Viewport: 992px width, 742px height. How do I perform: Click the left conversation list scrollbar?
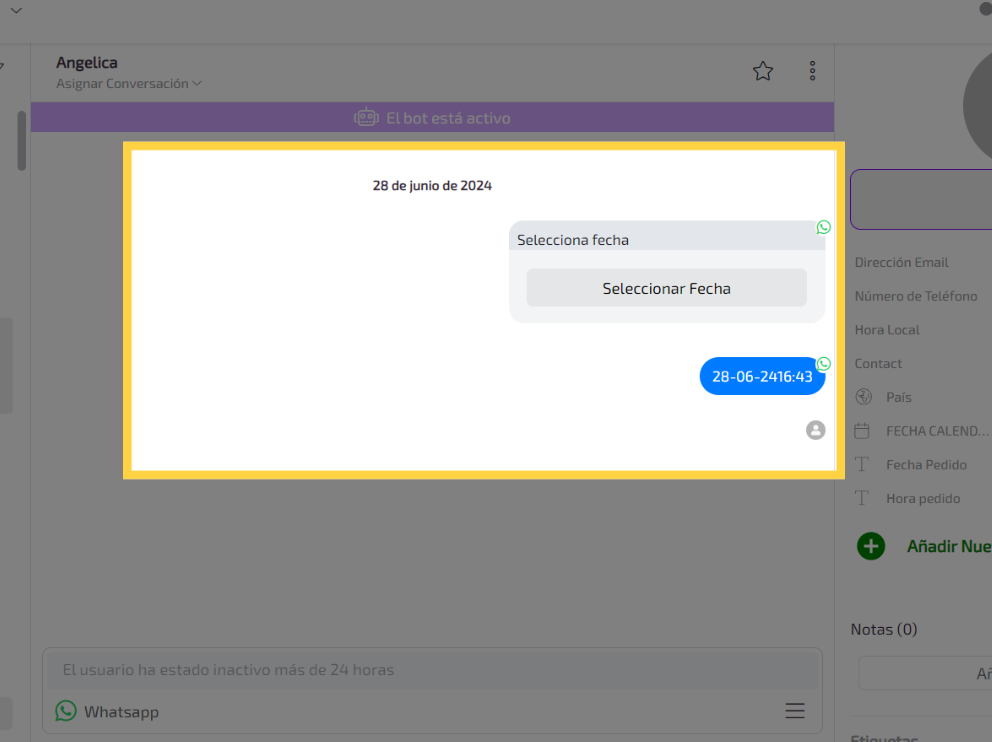point(21,140)
